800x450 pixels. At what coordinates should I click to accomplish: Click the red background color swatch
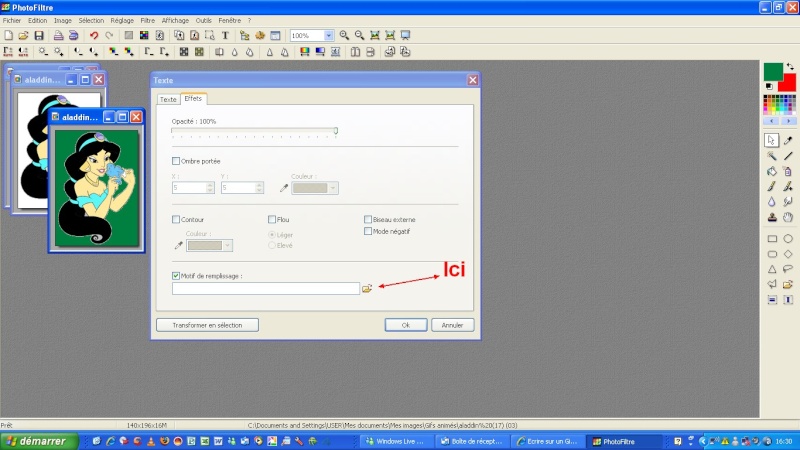pos(788,83)
